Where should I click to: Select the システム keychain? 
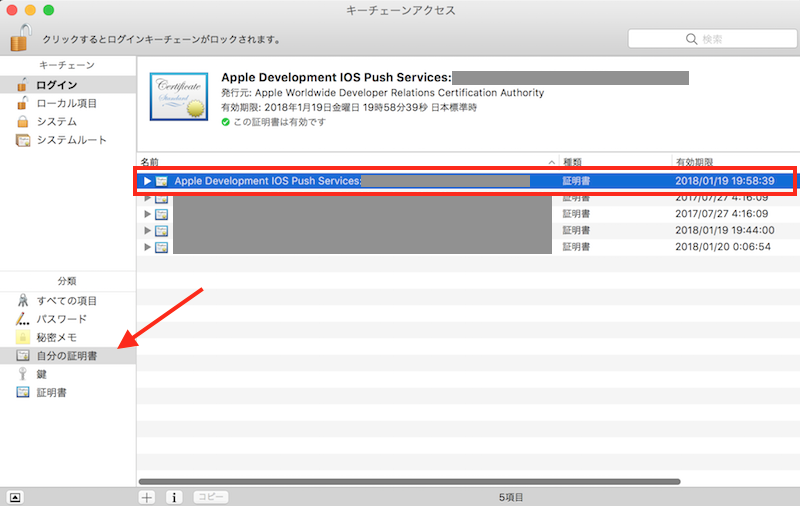(68, 121)
